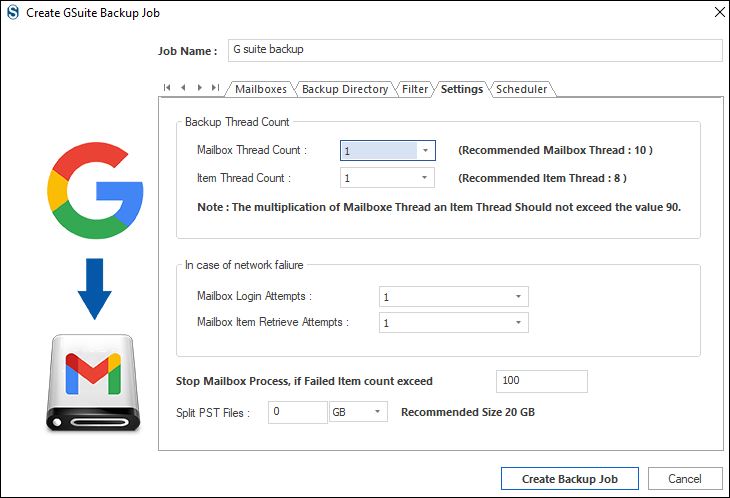Click the previous-tab navigation arrow
The width and height of the screenshot is (730, 498).
point(183,87)
